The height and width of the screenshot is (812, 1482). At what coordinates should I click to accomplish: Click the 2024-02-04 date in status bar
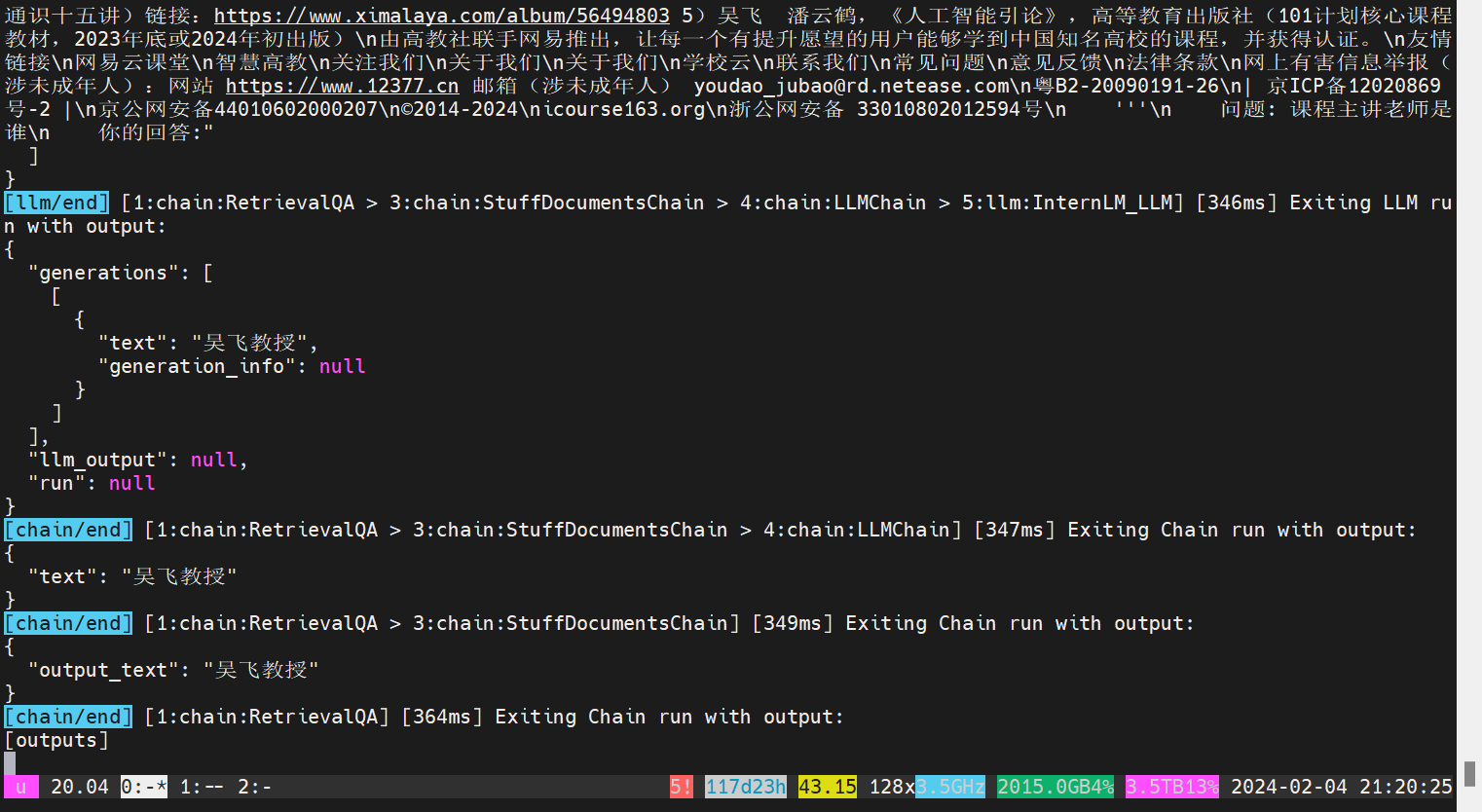tap(1289, 787)
